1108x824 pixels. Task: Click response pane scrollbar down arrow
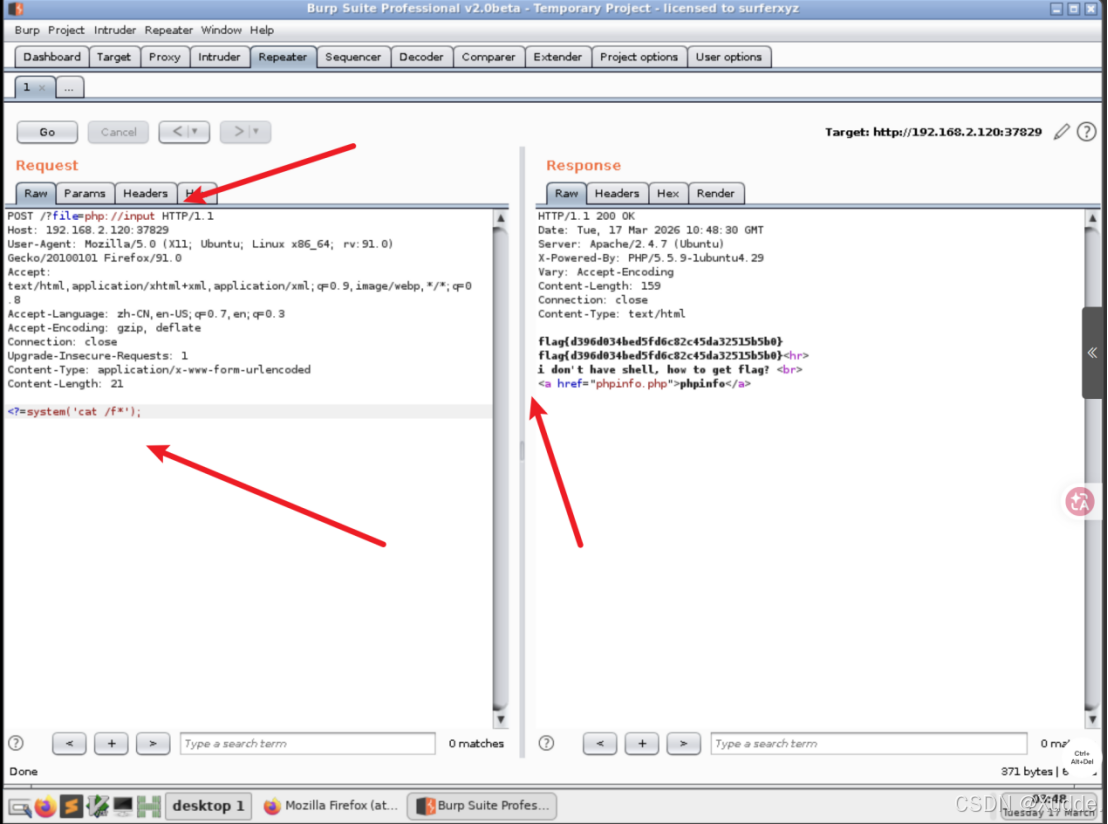pyautogui.click(x=1092, y=719)
